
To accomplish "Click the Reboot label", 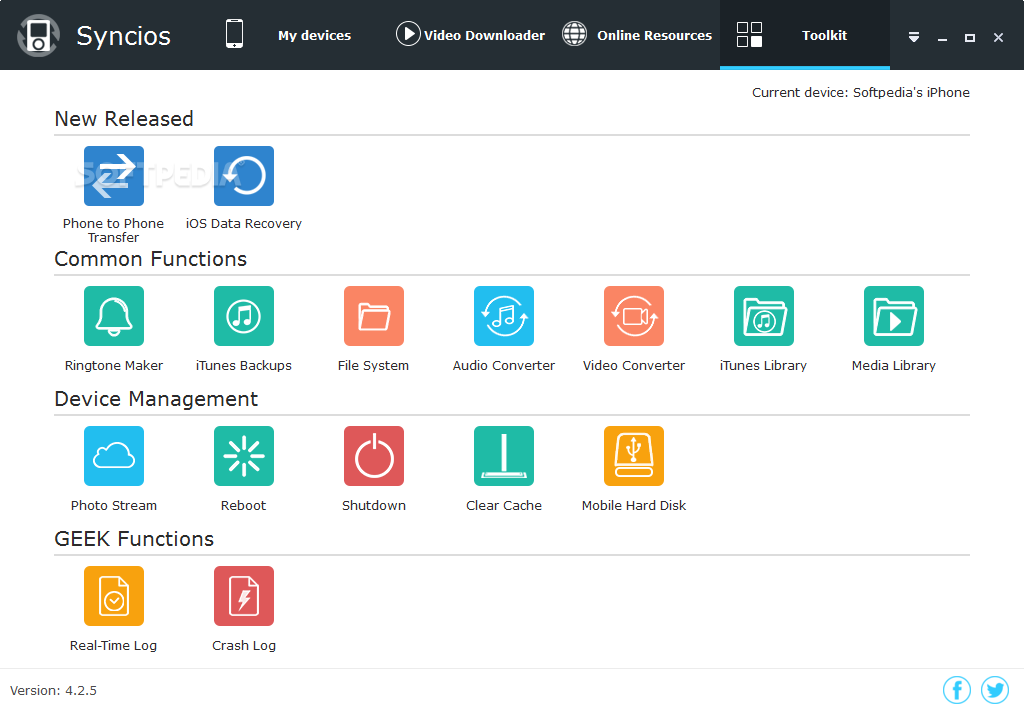I will (244, 505).
